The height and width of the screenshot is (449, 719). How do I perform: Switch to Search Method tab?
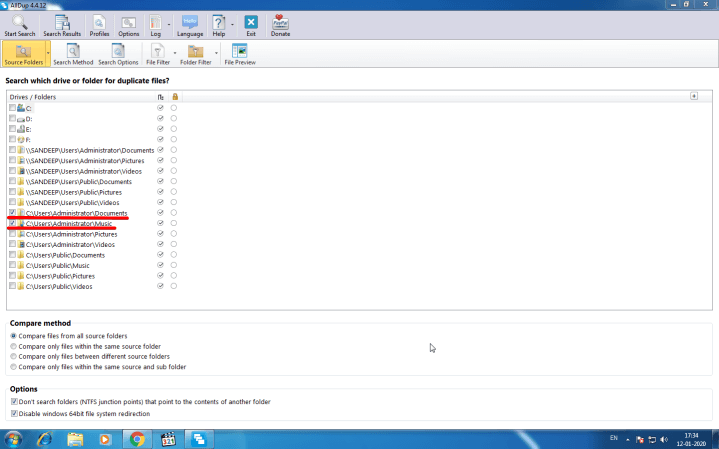tap(73, 54)
